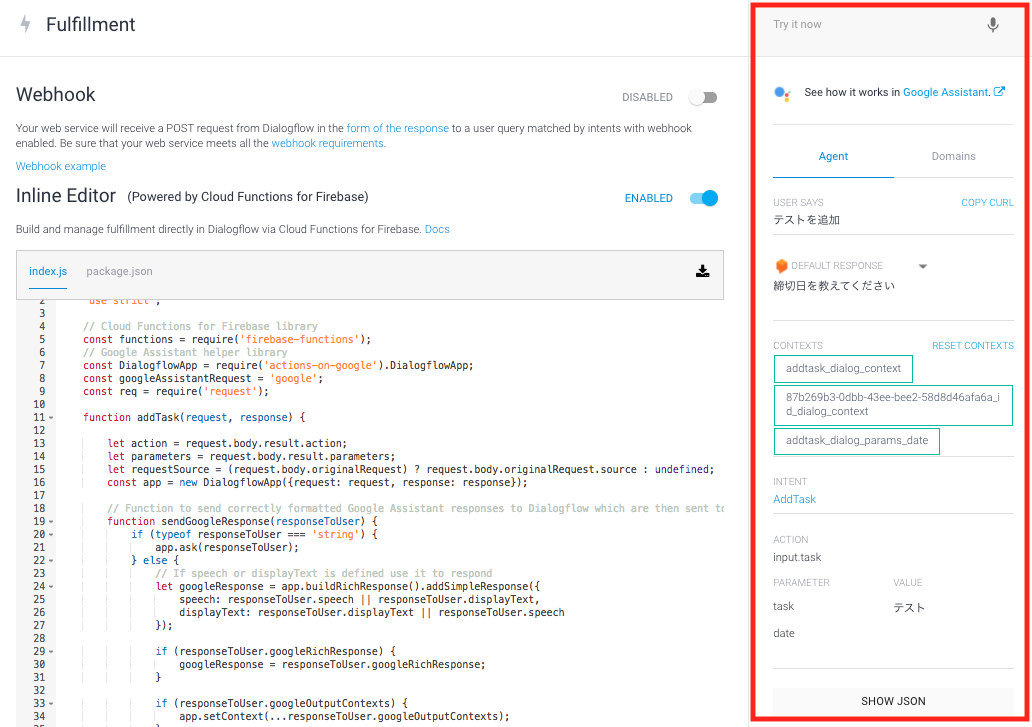Screen dimensions: 1032x727
Task: Download the code with the download icon
Action: (x=702, y=271)
